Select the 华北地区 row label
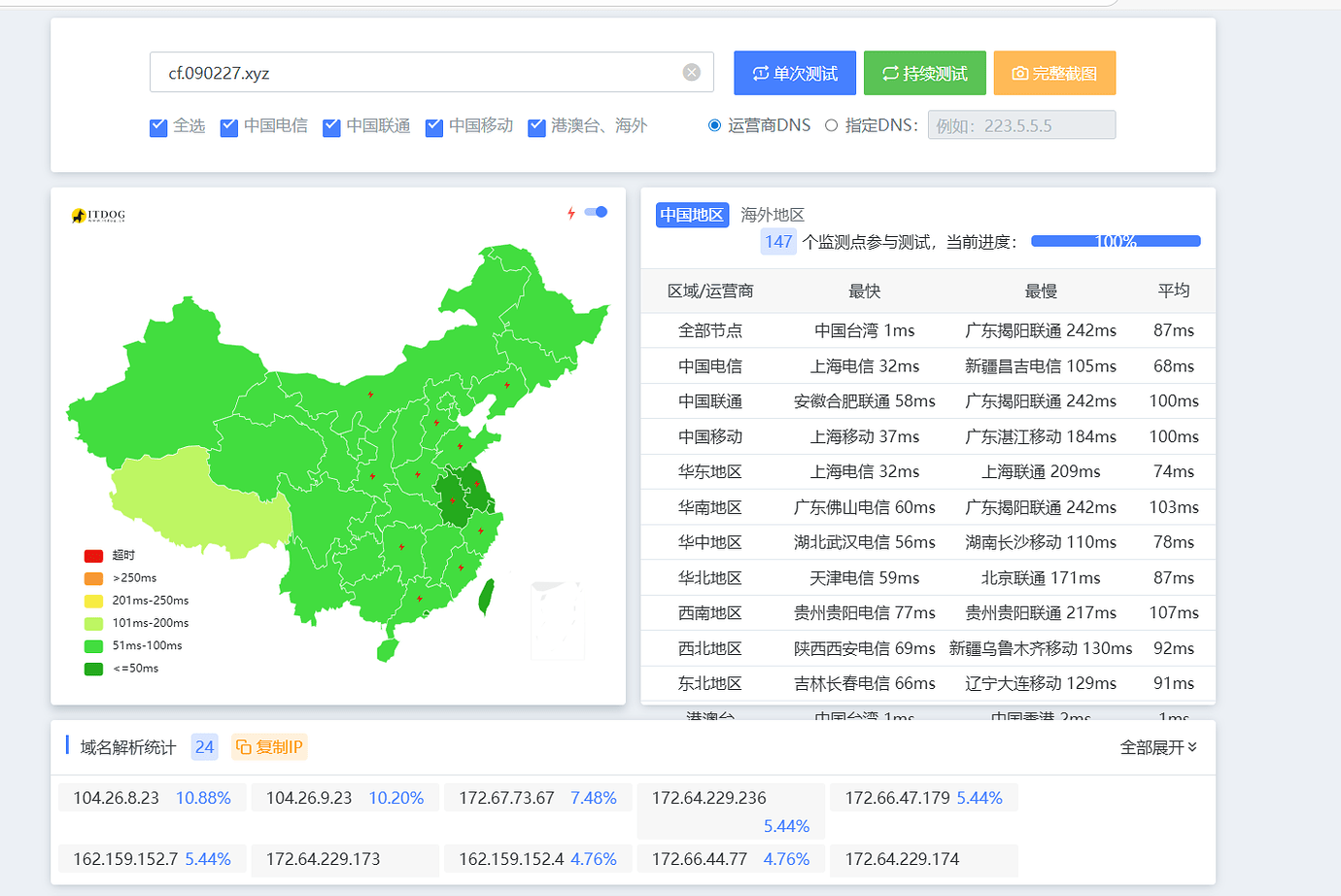This screenshot has height=896, width=1341. point(710,578)
